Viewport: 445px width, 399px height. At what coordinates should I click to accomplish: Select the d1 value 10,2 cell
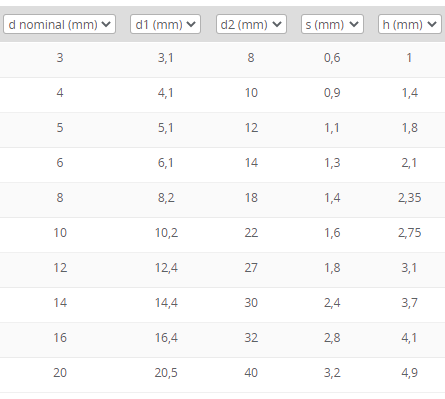pos(166,233)
